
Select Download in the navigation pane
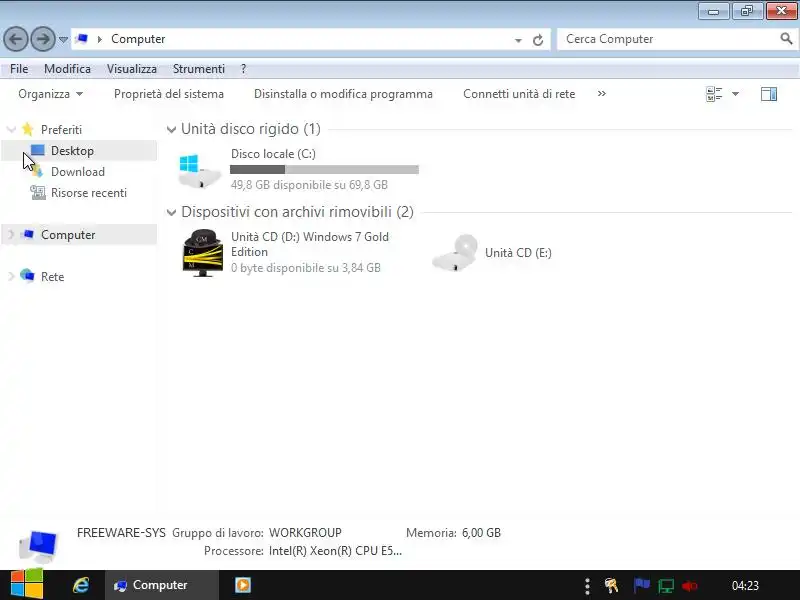coord(78,172)
